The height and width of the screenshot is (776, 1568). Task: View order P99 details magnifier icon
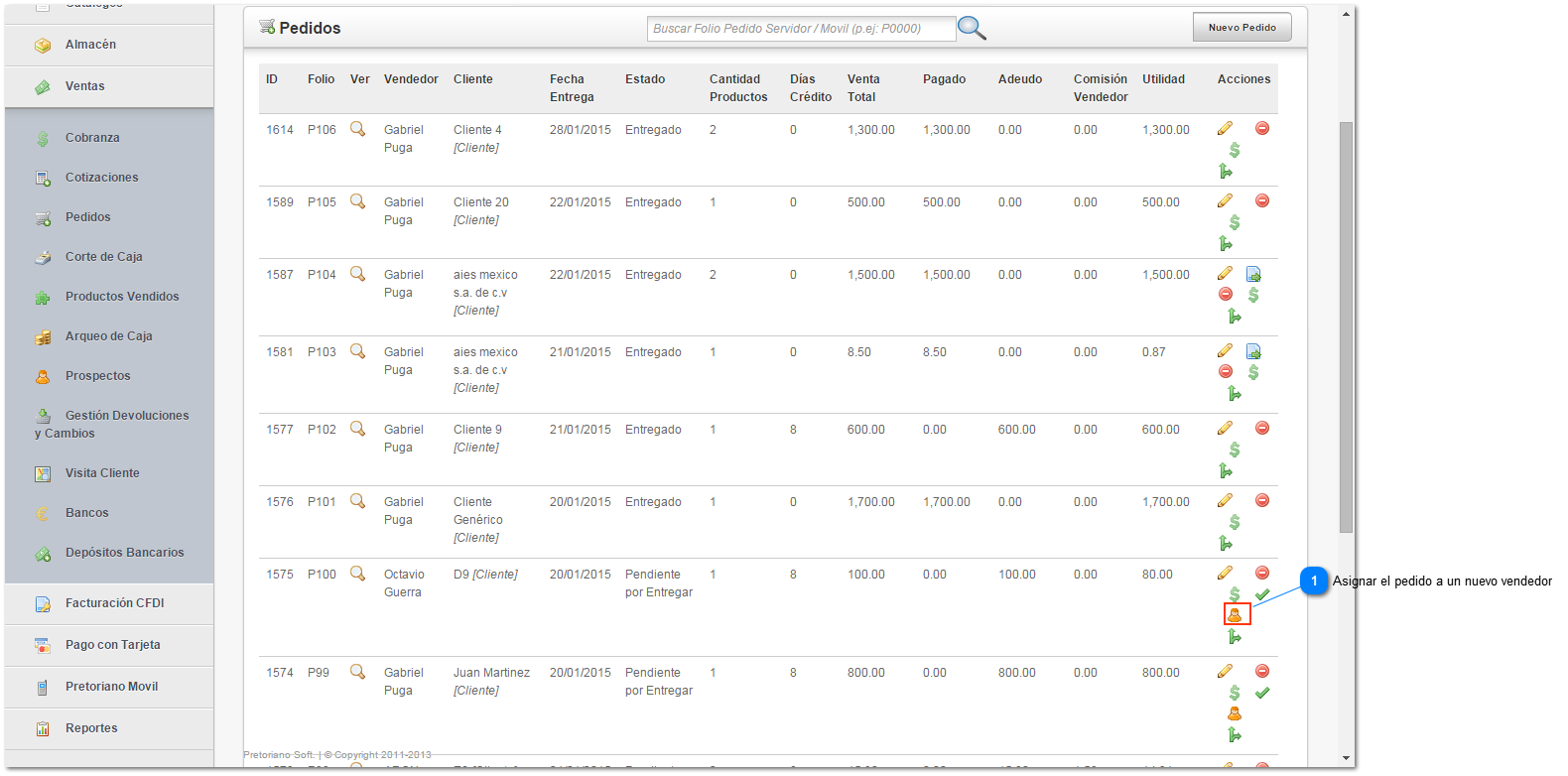tap(358, 672)
